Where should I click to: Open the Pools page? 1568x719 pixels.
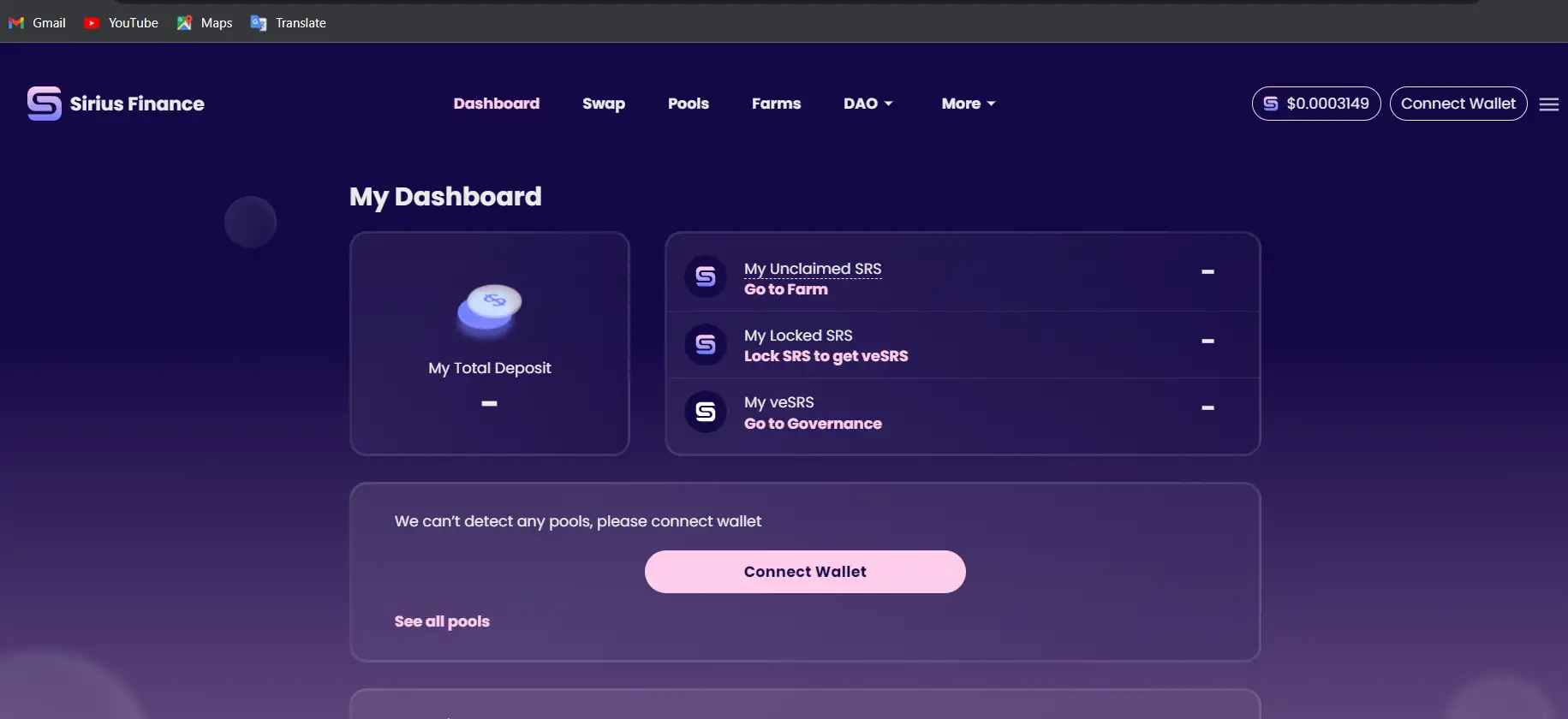click(x=689, y=104)
